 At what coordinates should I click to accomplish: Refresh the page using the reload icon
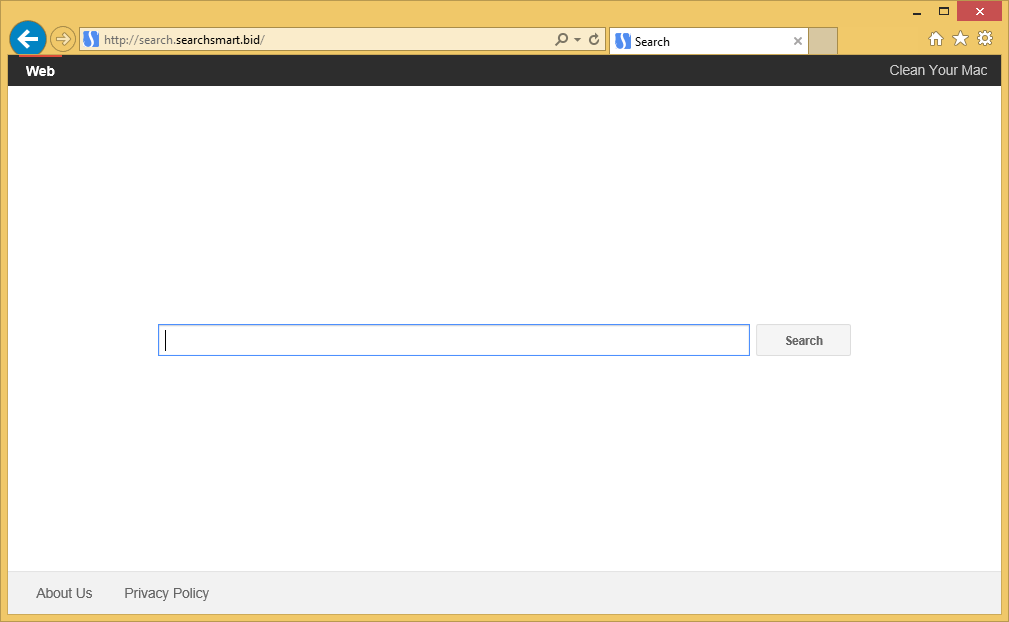pos(594,40)
